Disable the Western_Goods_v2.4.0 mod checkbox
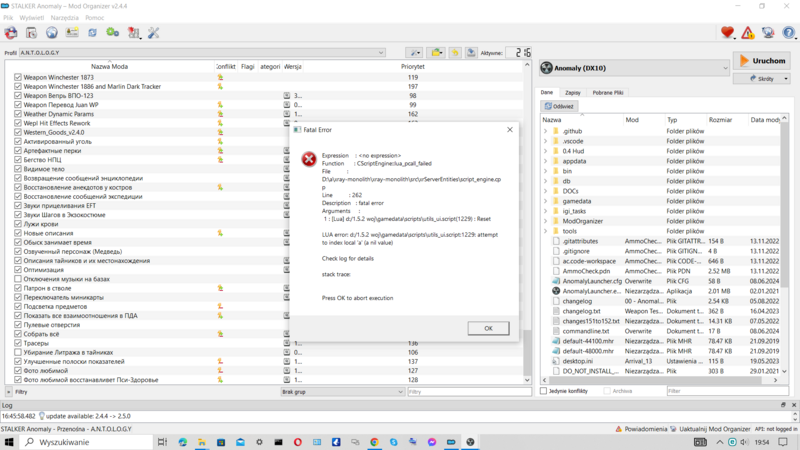800x450 pixels. (18, 133)
